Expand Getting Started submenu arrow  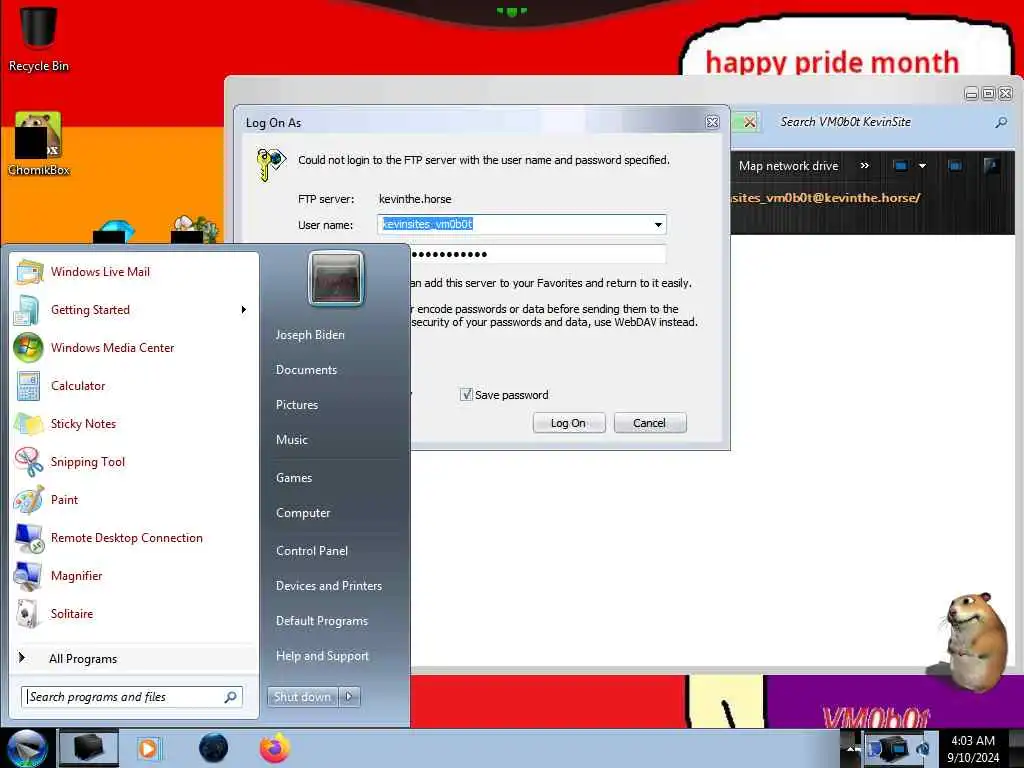pos(243,310)
